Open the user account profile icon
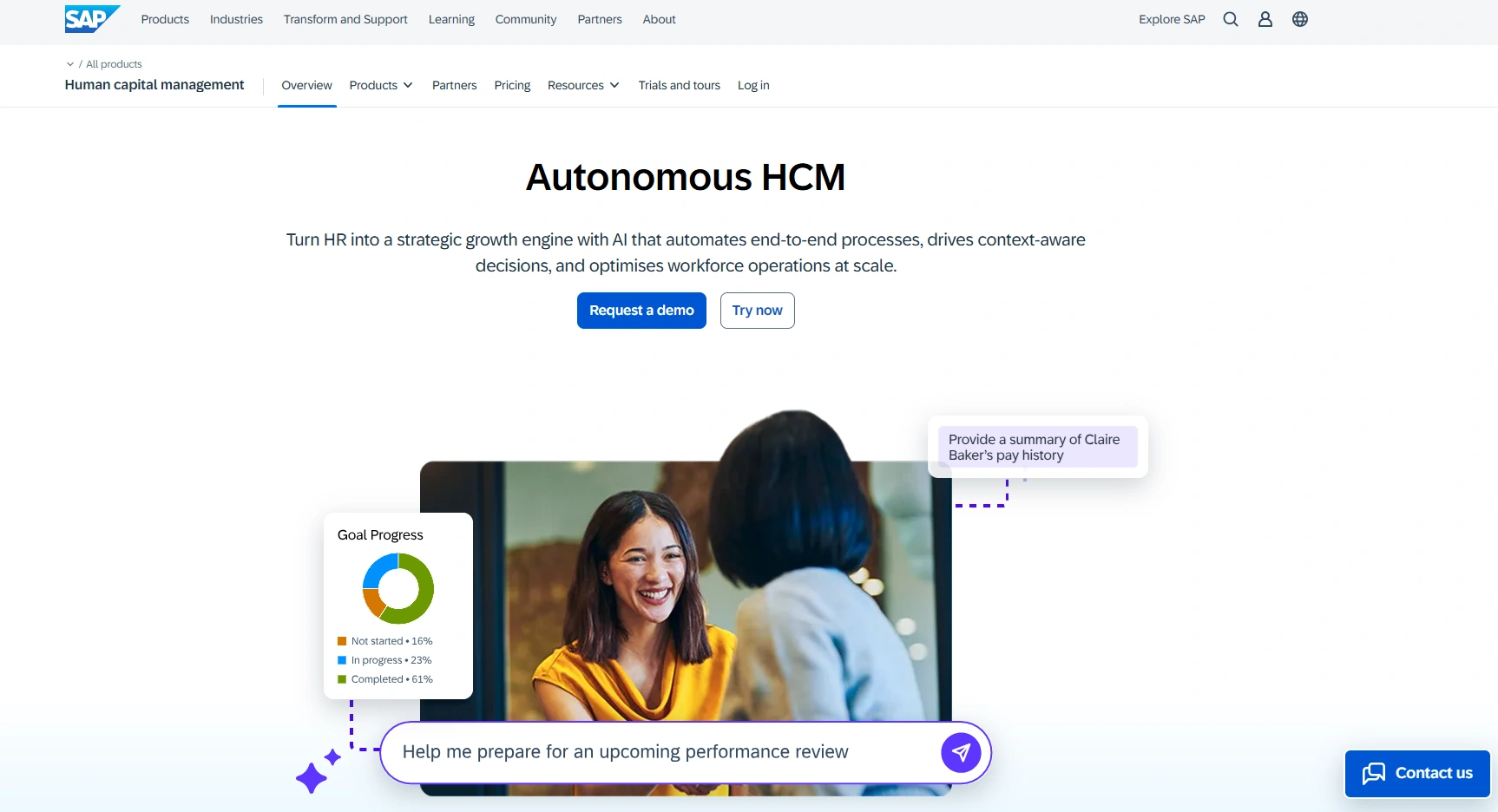The image size is (1498, 812). tap(1265, 19)
